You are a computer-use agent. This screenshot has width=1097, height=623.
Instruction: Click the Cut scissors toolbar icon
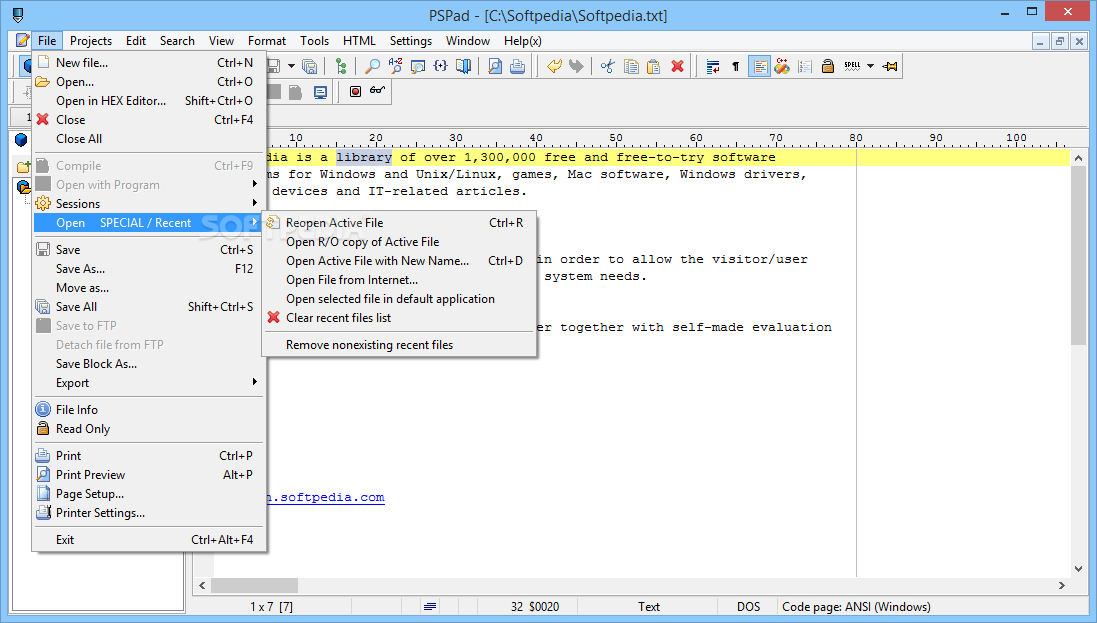608,66
